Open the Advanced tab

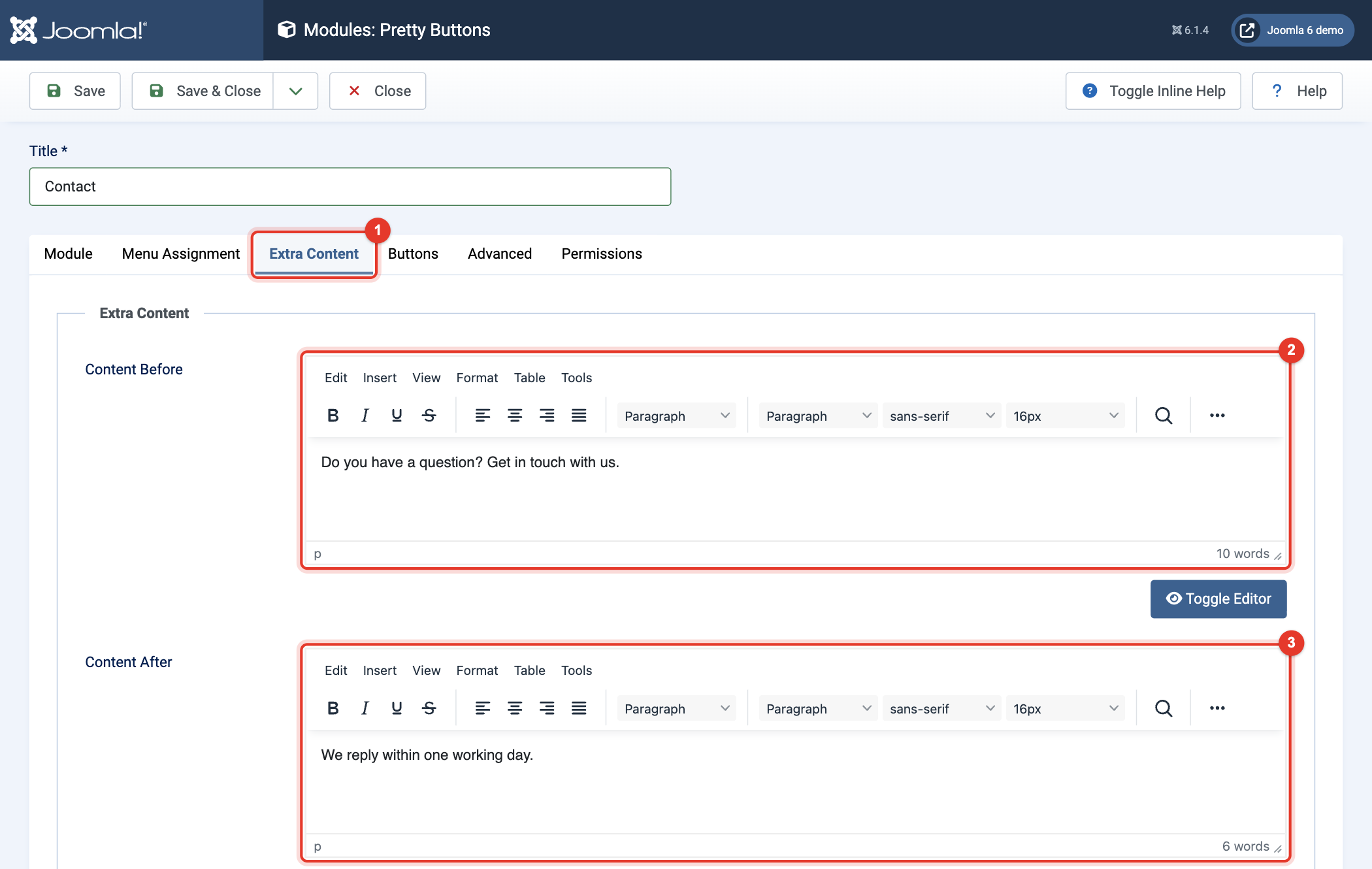[500, 254]
